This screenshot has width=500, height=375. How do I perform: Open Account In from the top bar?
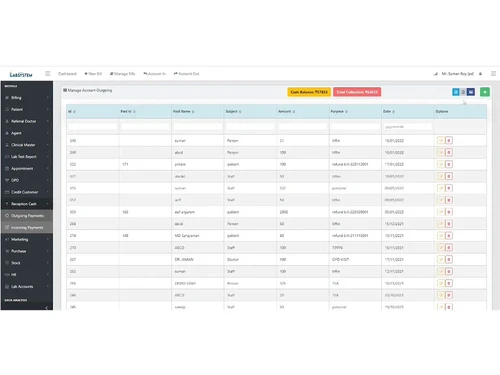(x=154, y=74)
